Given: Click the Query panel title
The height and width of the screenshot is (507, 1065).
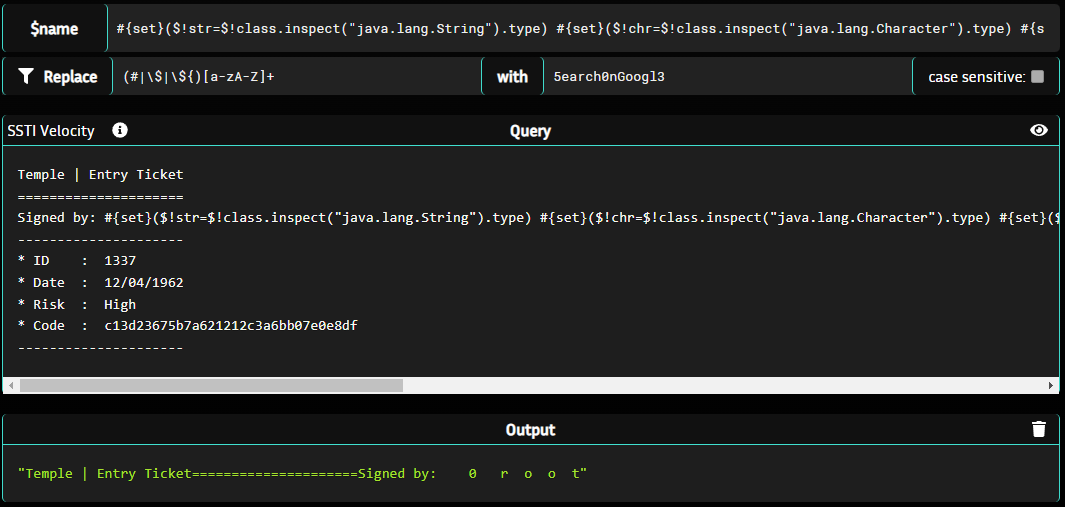Looking at the screenshot, I should (530, 130).
